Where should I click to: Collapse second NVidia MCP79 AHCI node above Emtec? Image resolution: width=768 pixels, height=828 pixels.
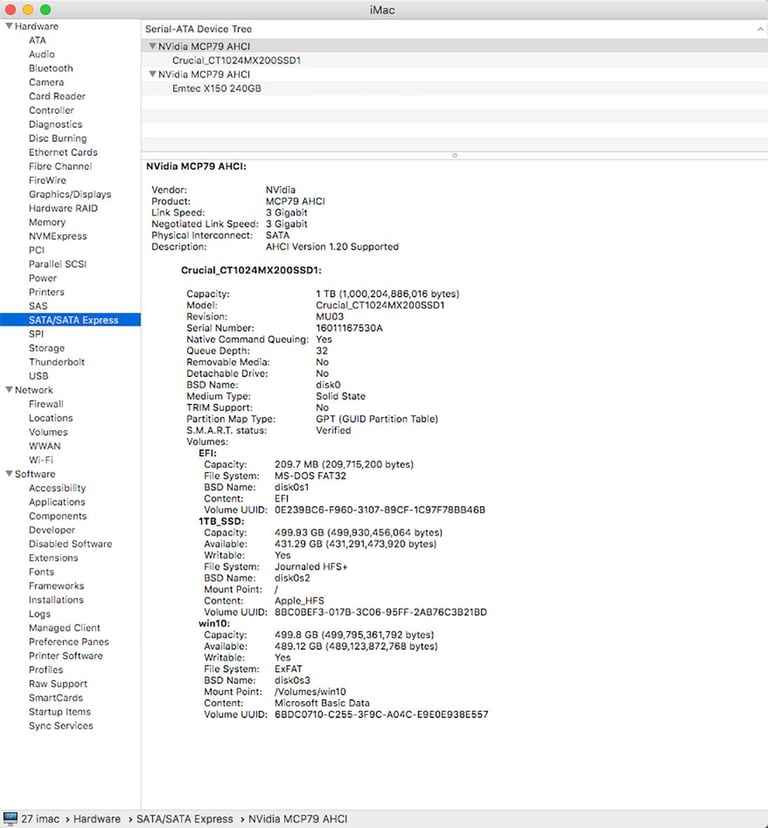(x=152, y=74)
